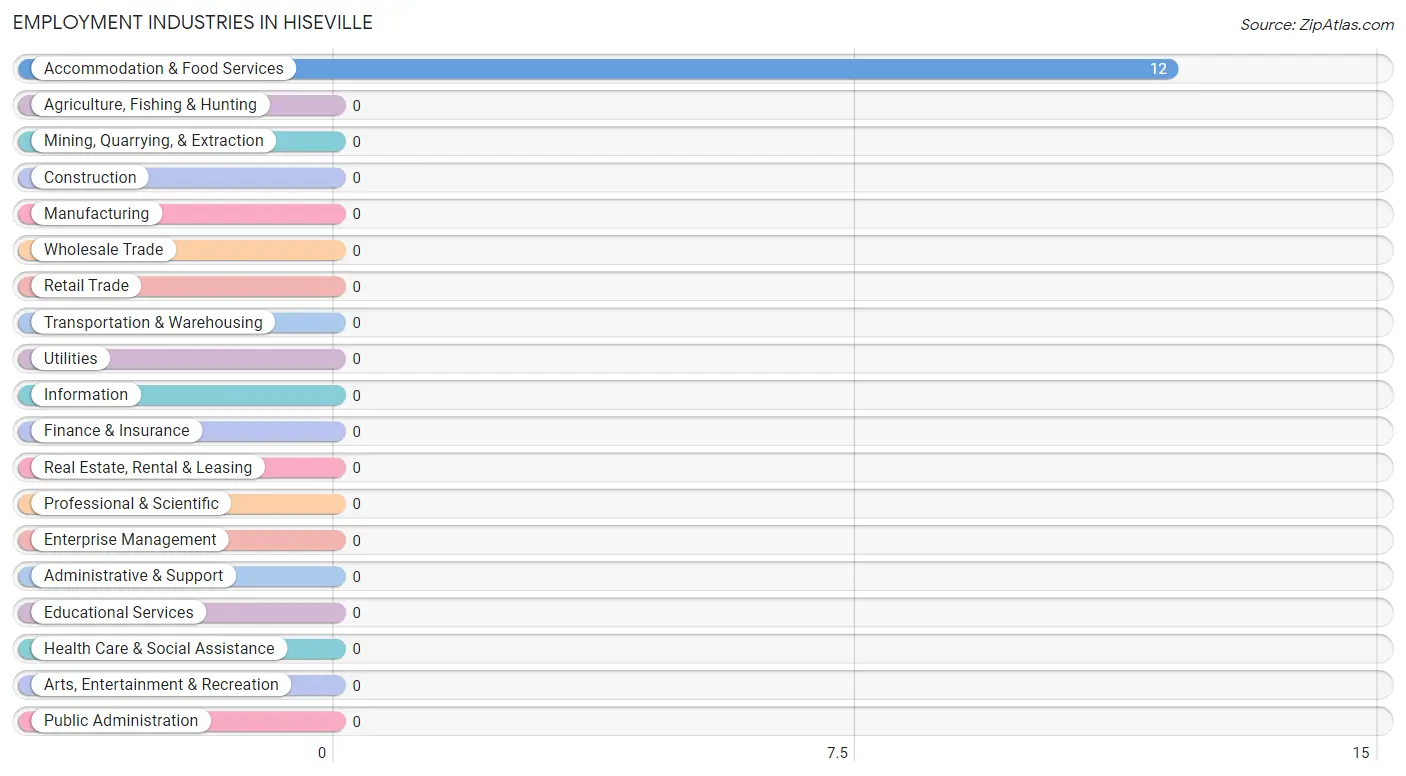Click the Utilities label

pos(71,359)
